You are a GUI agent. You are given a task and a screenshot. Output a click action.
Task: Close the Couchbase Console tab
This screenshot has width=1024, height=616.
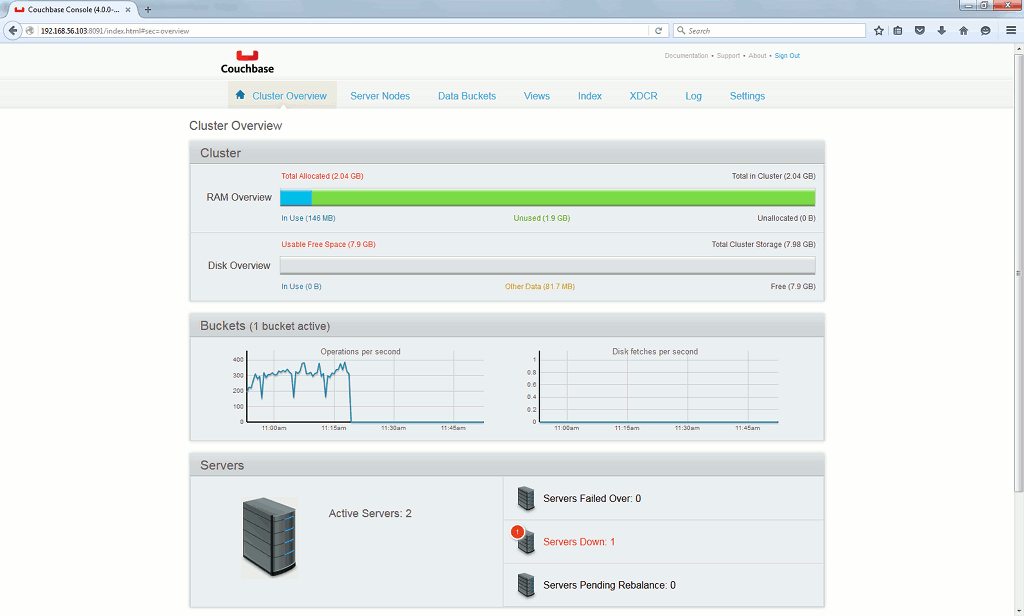click(128, 10)
